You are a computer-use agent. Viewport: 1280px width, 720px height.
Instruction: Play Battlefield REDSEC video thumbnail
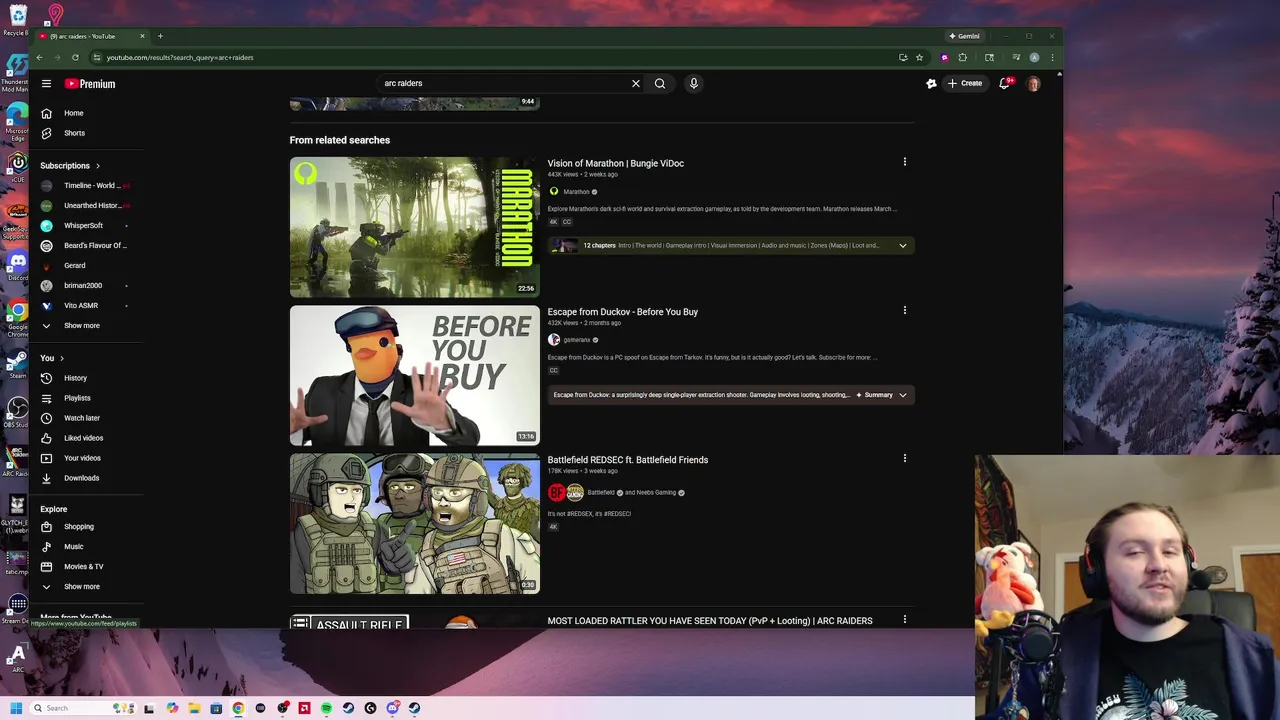point(414,524)
